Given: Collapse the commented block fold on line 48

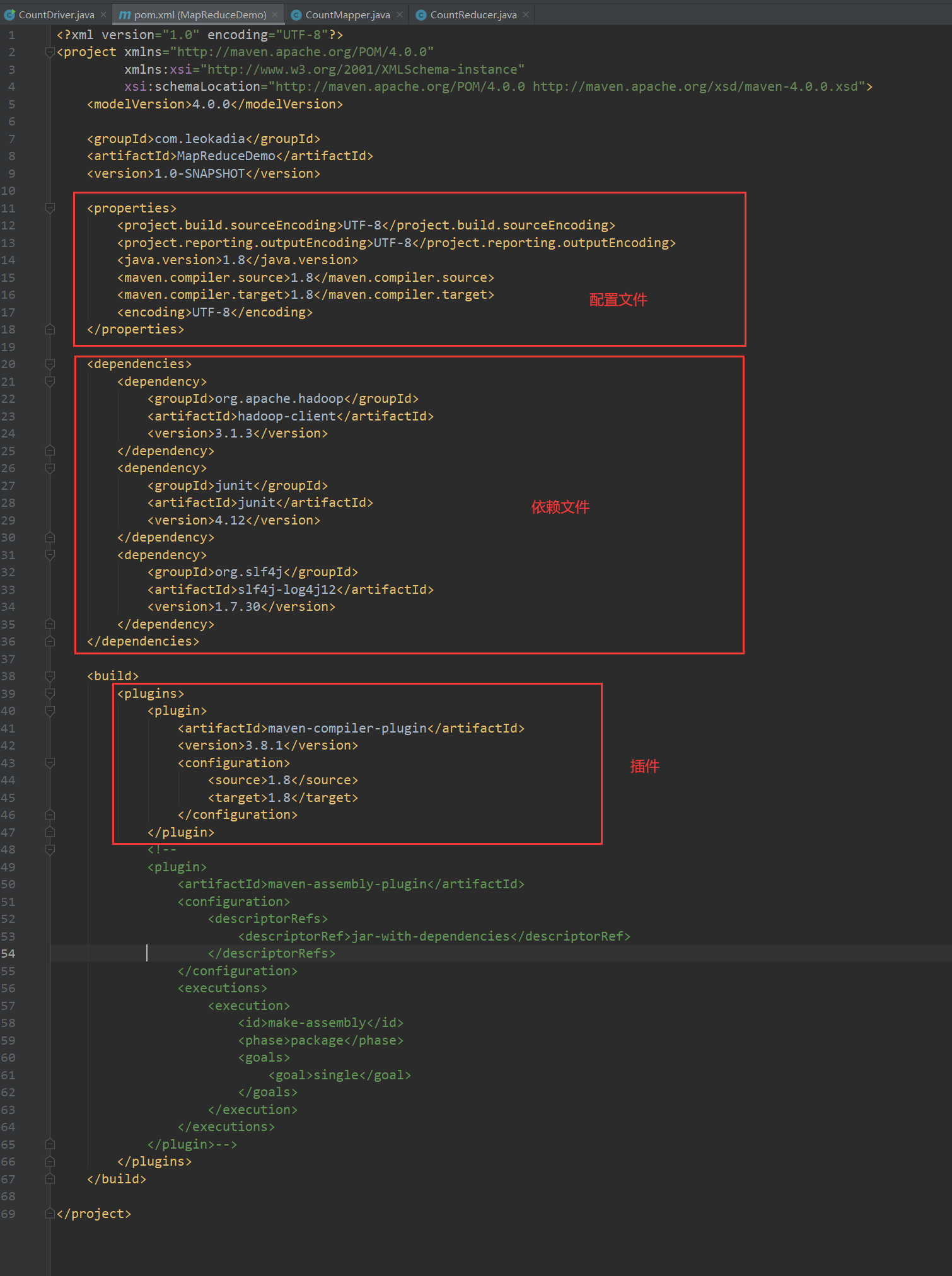Looking at the screenshot, I should [x=50, y=849].
